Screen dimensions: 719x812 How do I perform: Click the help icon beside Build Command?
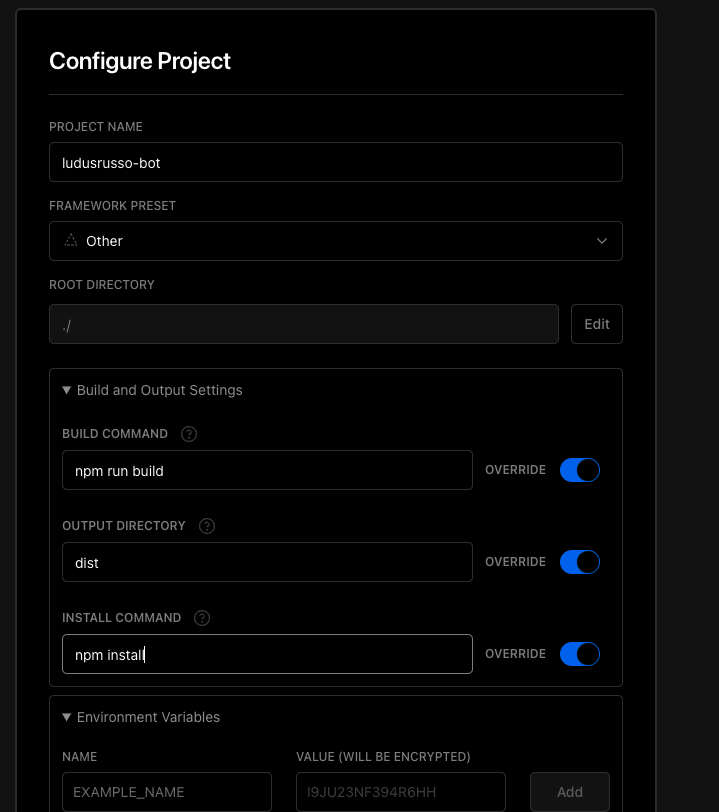(x=189, y=434)
